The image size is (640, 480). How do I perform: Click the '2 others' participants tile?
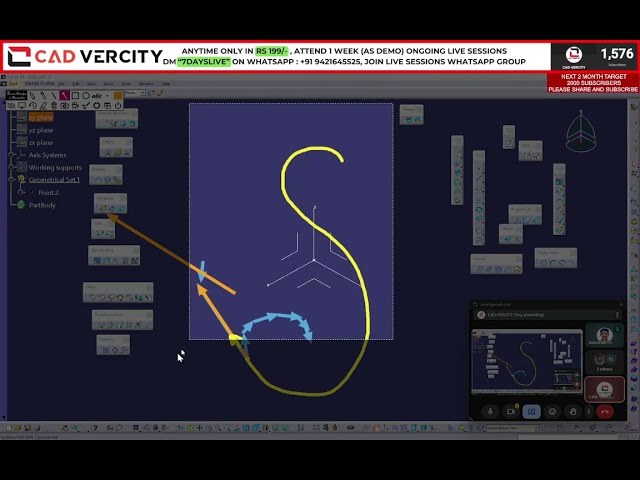[604, 361]
